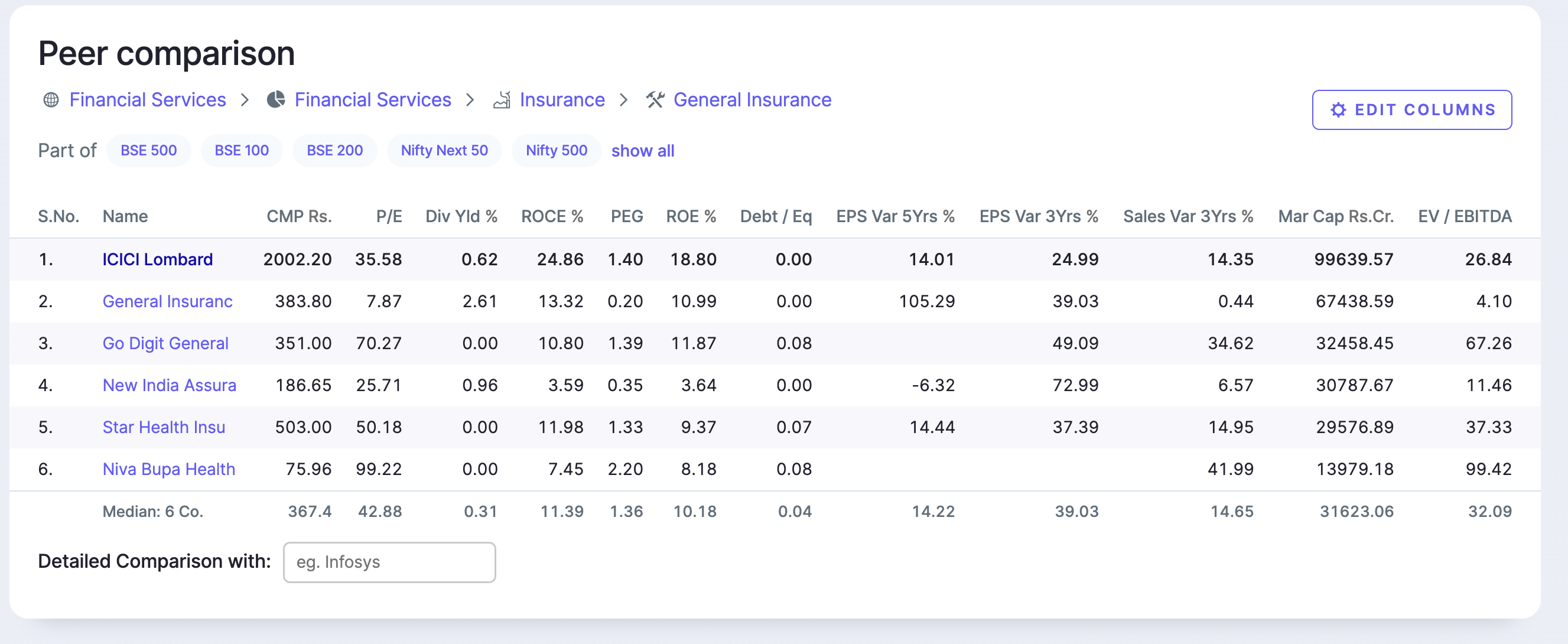Image resolution: width=1568 pixels, height=644 pixels.
Task: Open Niva Bupa Health company link
Action: coord(168,469)
